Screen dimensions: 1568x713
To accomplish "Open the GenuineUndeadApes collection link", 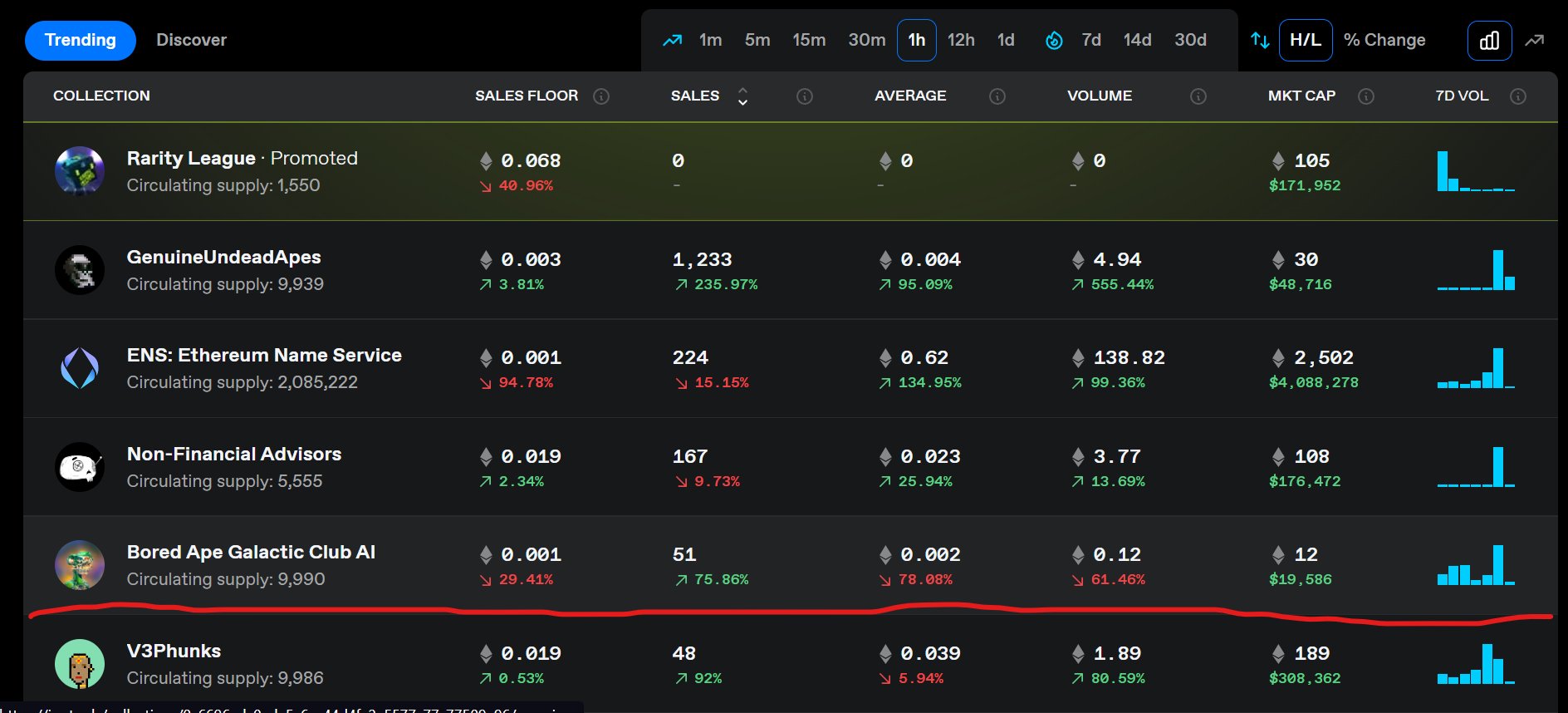I will pyautogui.click(x=223, y=257).
